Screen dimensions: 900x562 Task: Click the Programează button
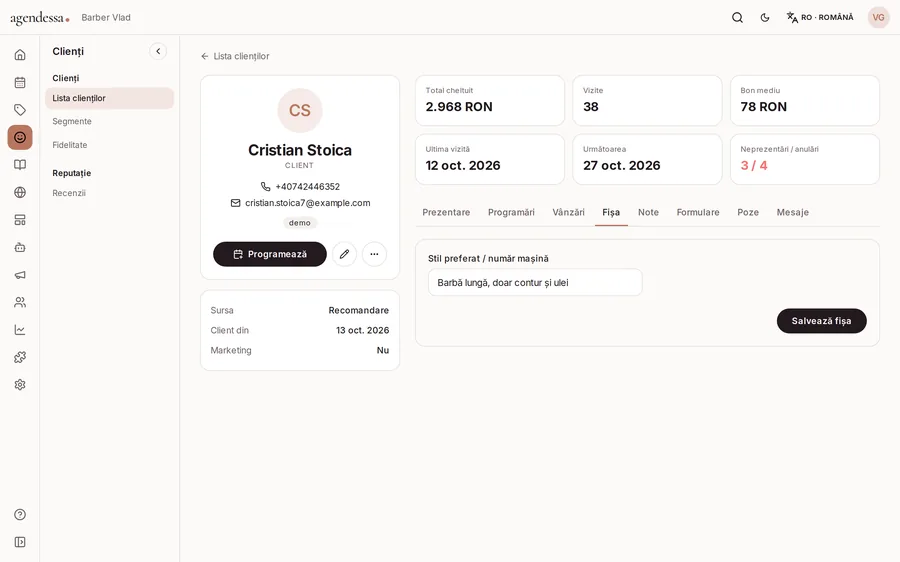click(x=270, y=254)
